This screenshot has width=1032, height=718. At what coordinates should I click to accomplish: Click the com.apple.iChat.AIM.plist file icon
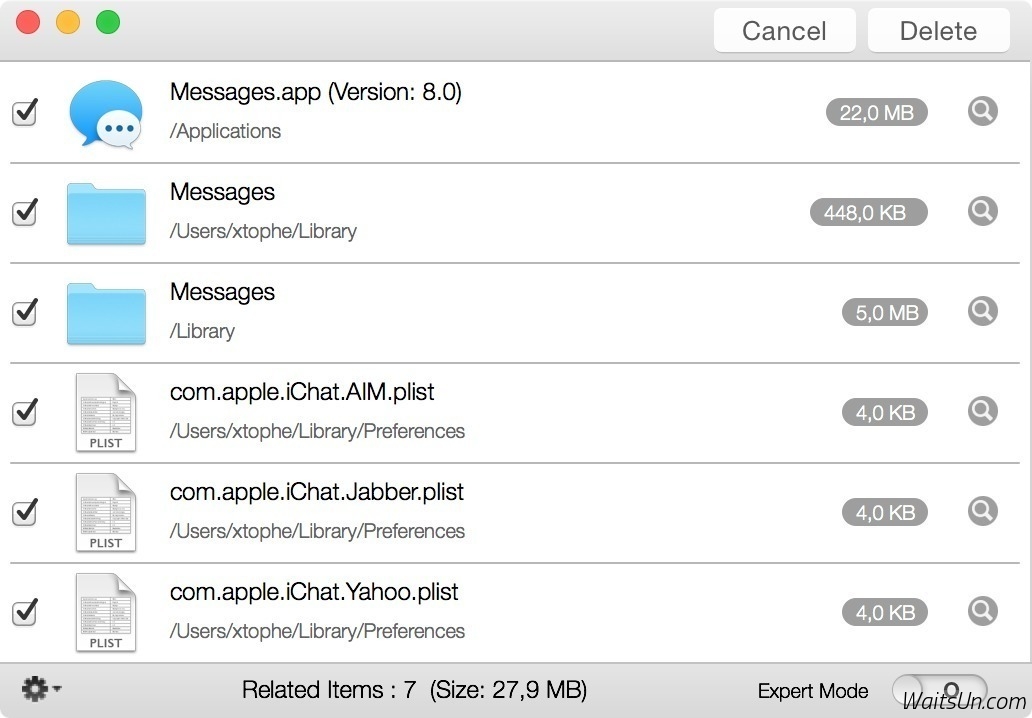105,412
